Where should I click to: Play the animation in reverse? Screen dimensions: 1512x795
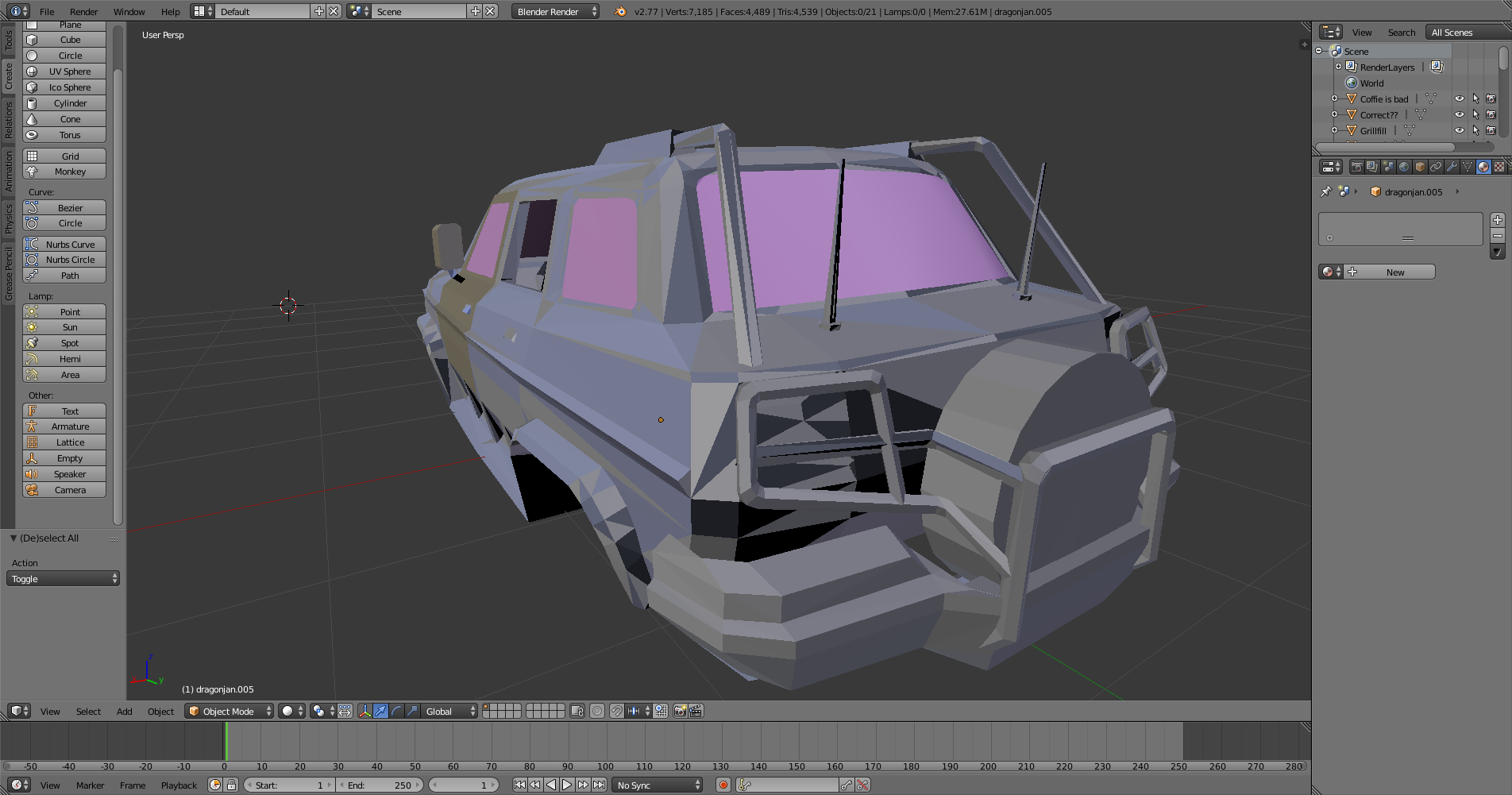(x=551, y=785)
